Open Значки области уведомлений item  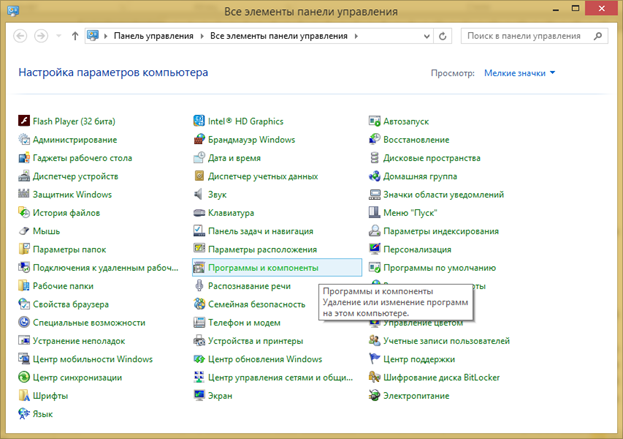click(x=436, y=194)
